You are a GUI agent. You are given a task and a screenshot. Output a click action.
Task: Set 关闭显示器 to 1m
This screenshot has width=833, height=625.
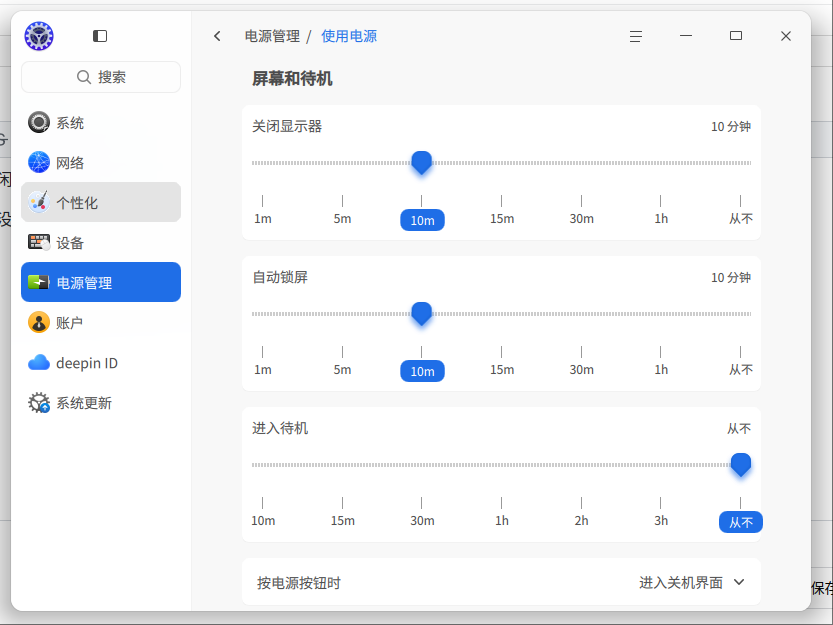pyautogui.click(x=263, y=218)
